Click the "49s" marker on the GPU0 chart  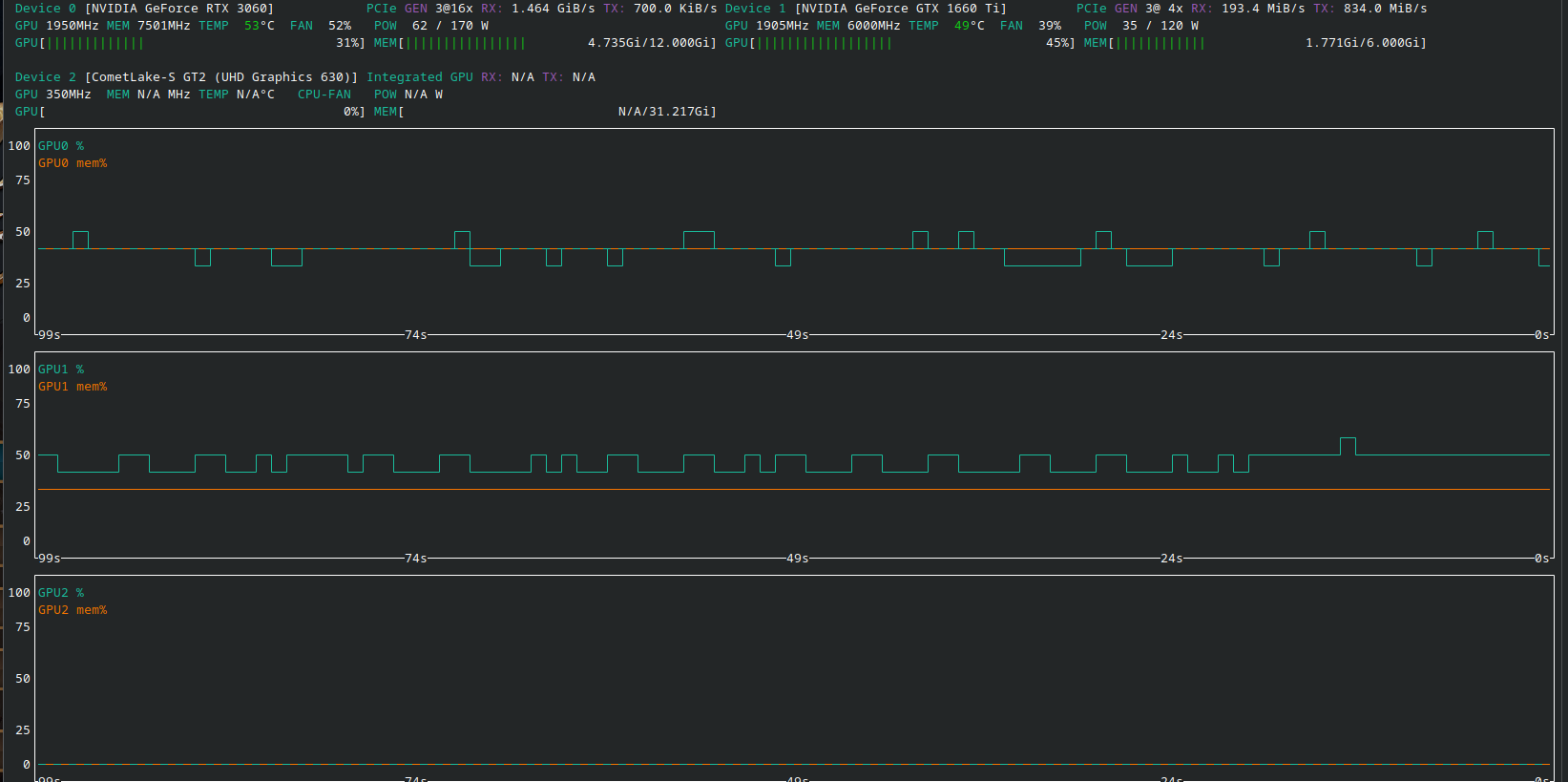point(798,335)
